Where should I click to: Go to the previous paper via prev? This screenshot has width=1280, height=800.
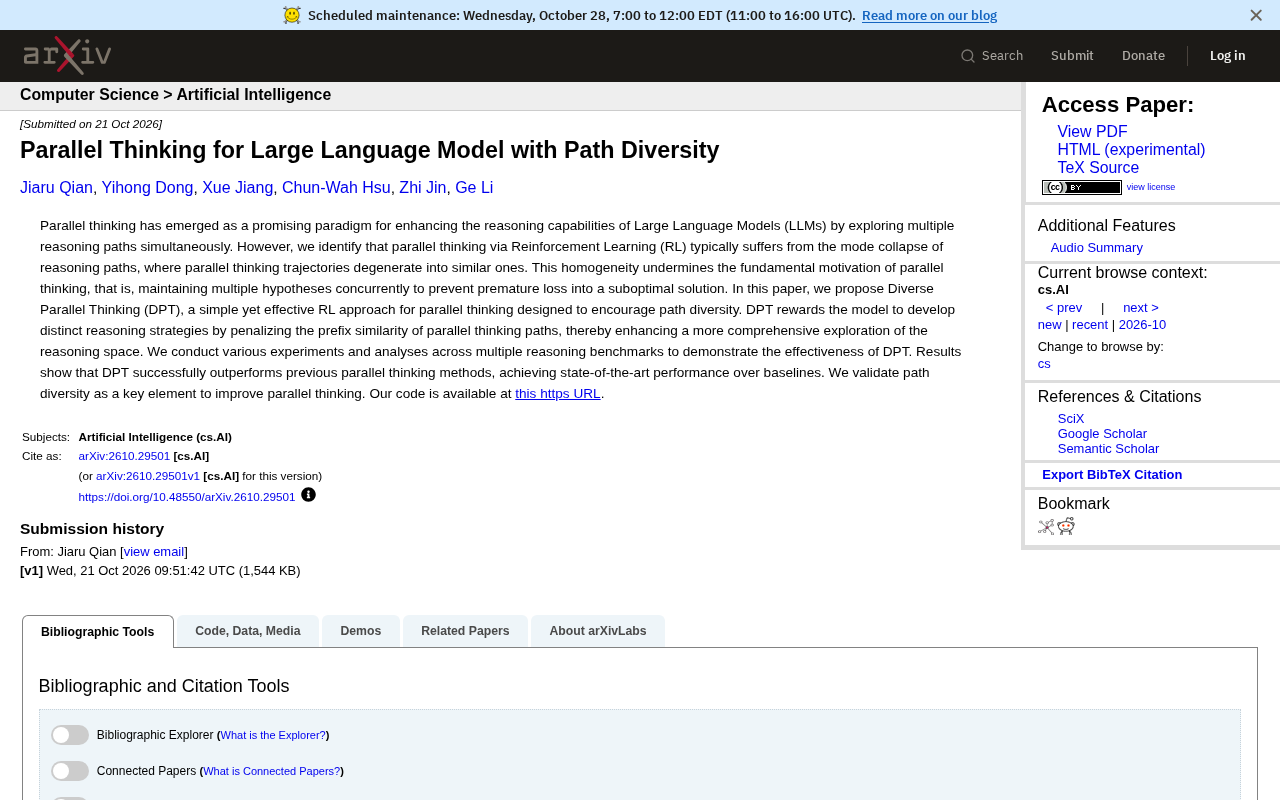(1064, 308)
